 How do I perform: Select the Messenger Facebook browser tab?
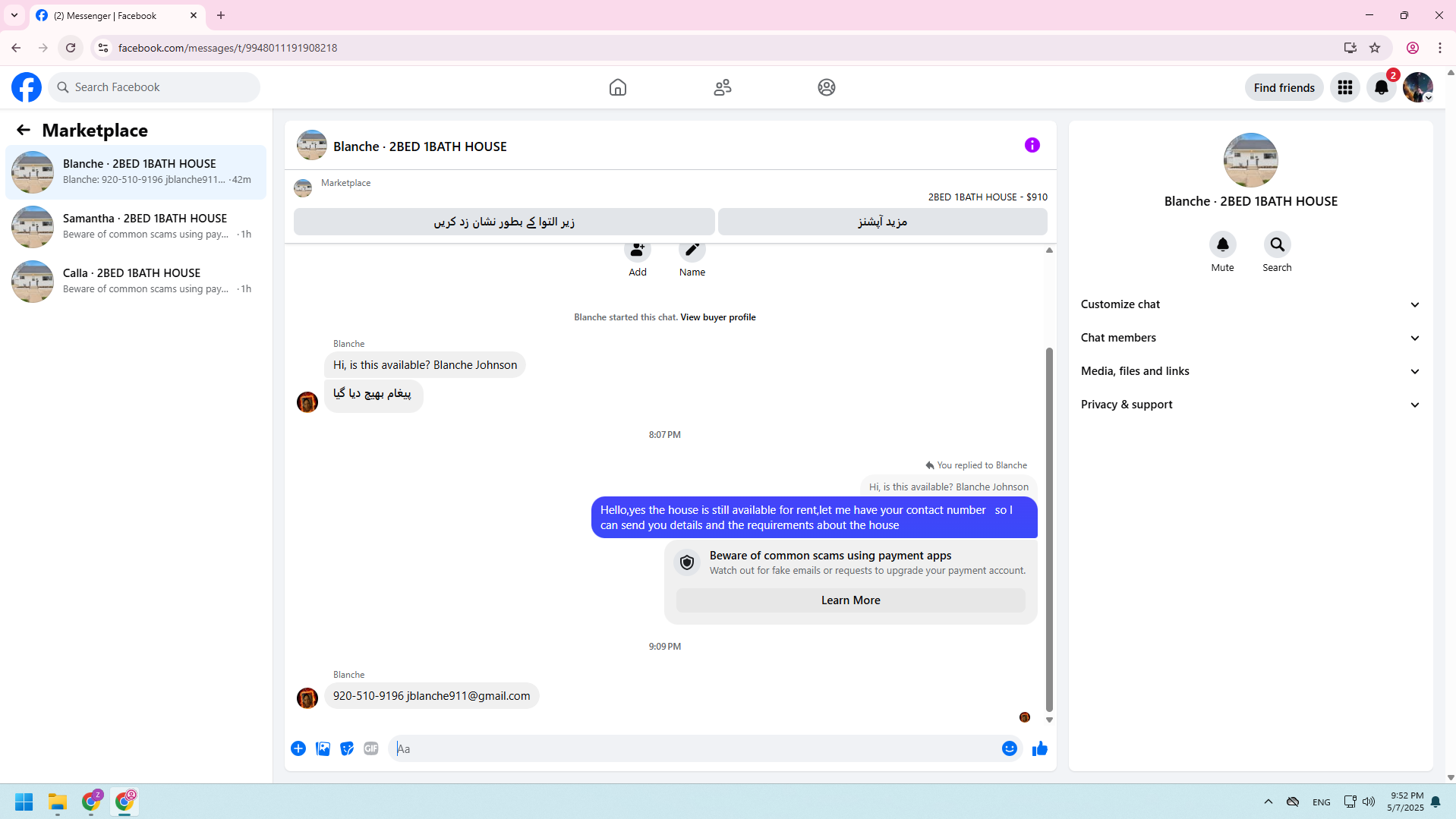point(118,15)
